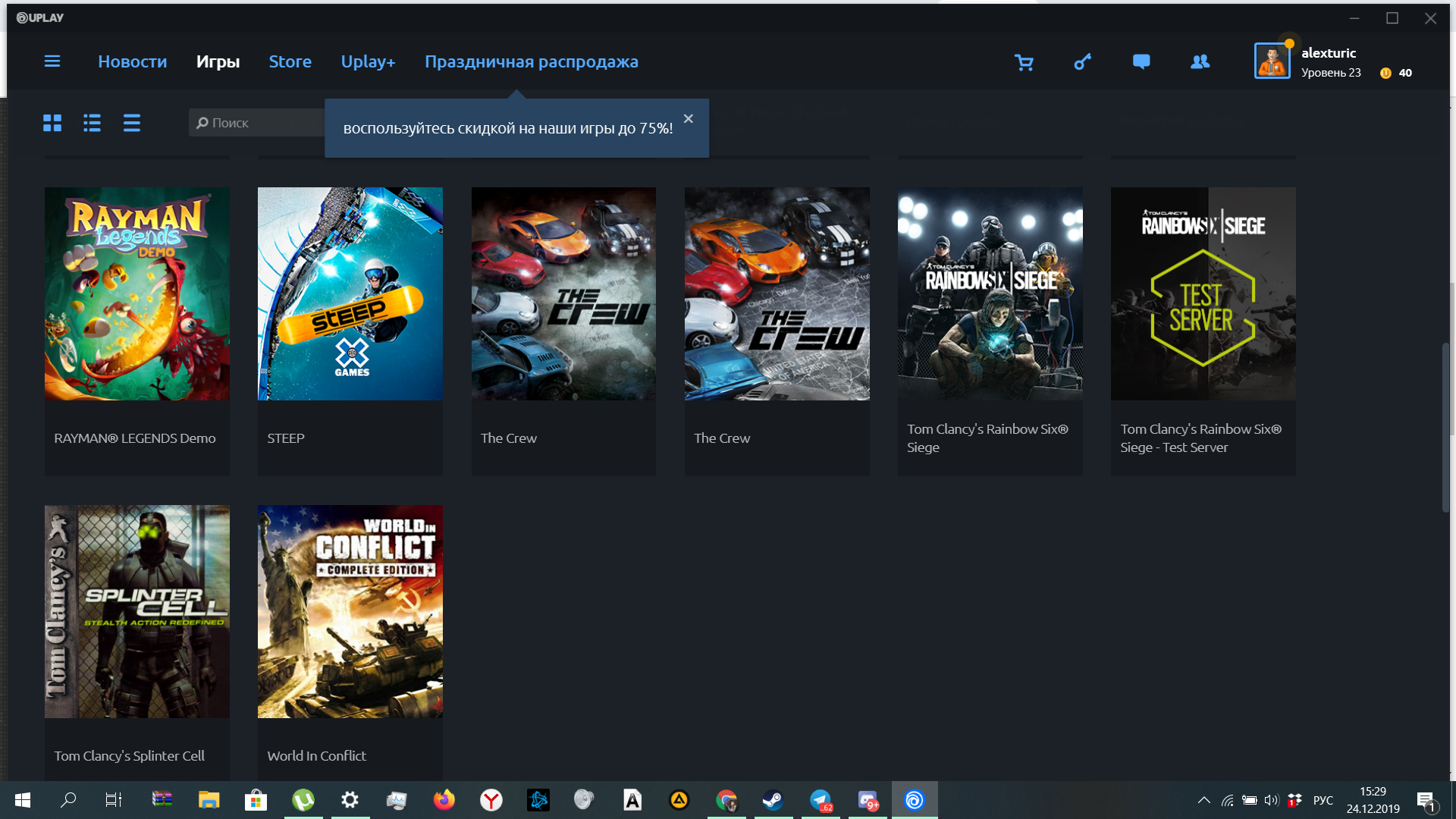Close the holiday sale tooltip
Screen dimensions: 1456x819
coord(689,118)
